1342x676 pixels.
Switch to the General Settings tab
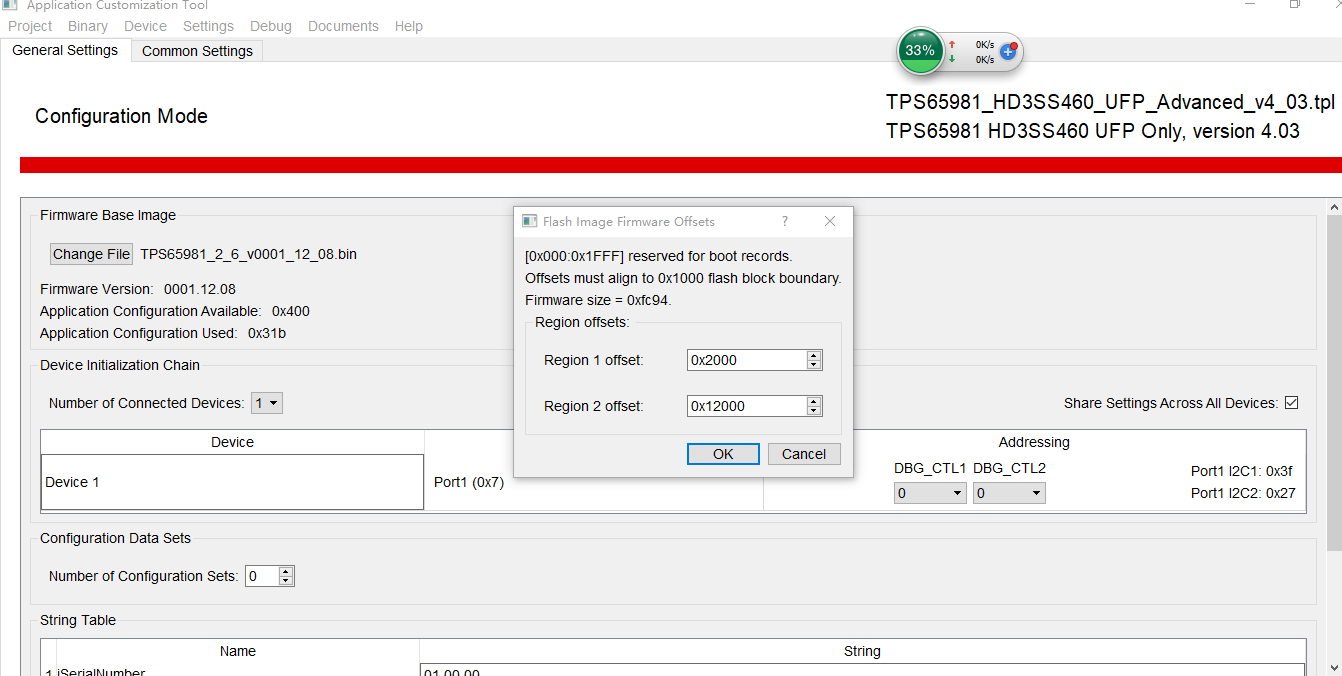(x=65, y=50)
